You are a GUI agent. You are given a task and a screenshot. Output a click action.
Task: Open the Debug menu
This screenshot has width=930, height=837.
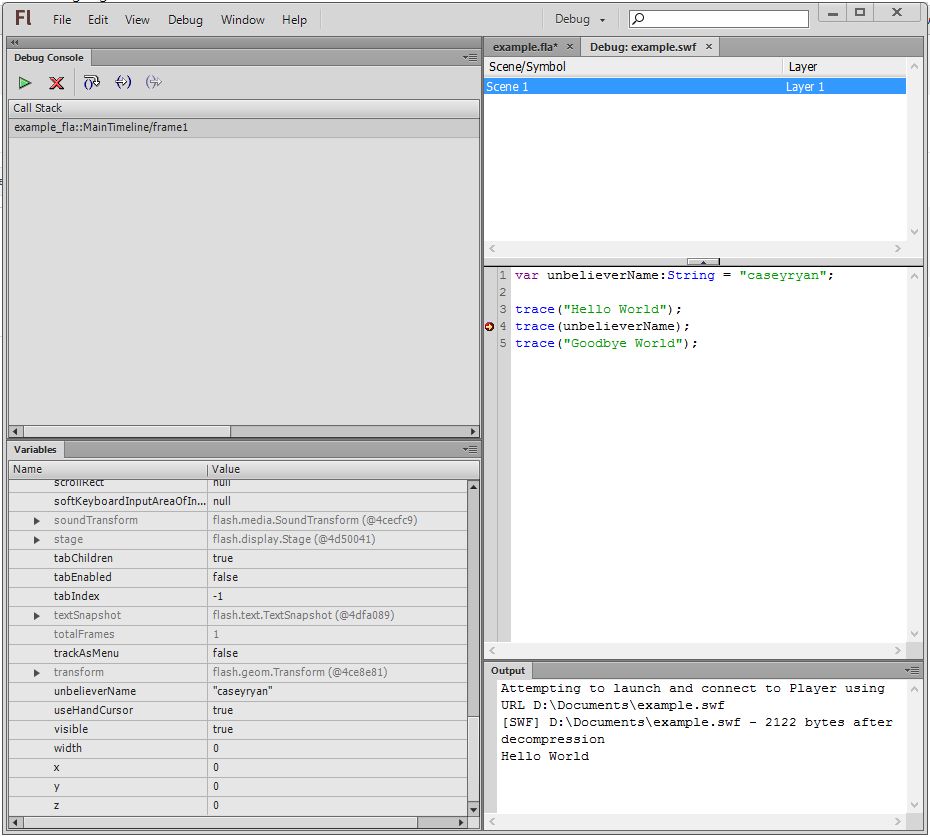185,20
